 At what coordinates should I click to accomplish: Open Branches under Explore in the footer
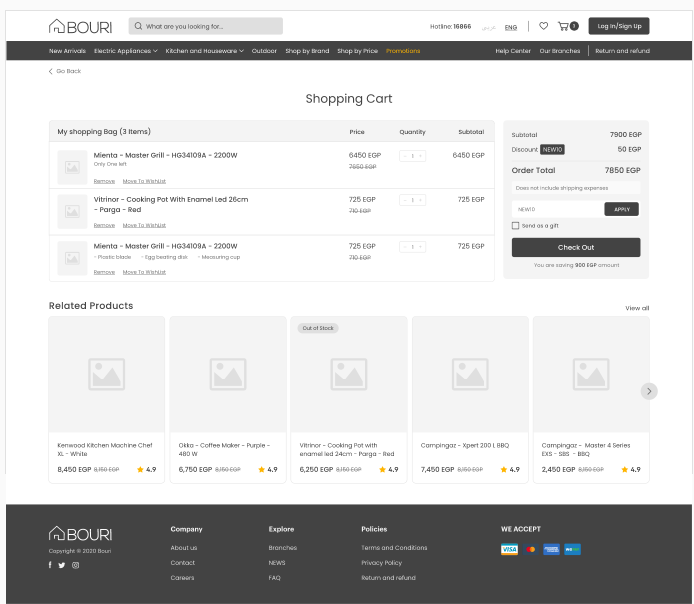click(x=282, y=548)
